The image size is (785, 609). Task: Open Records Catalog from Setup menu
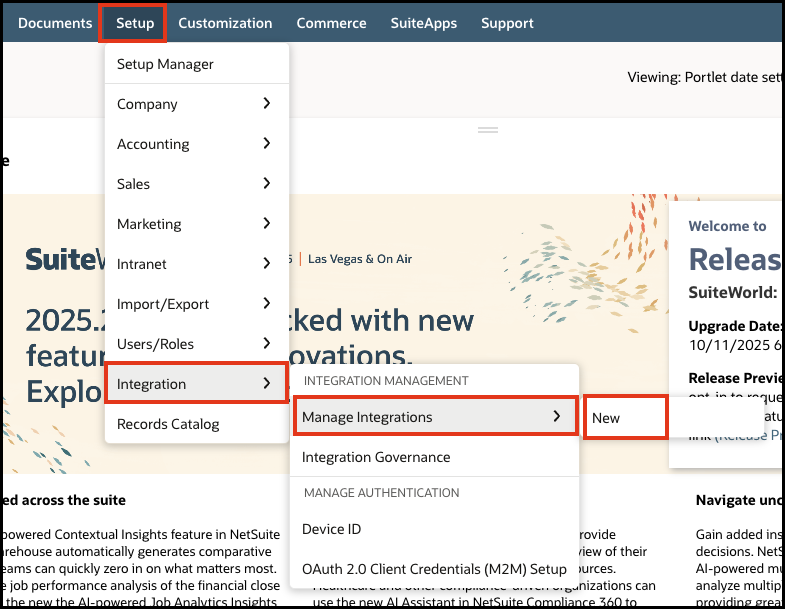[168, 424]
